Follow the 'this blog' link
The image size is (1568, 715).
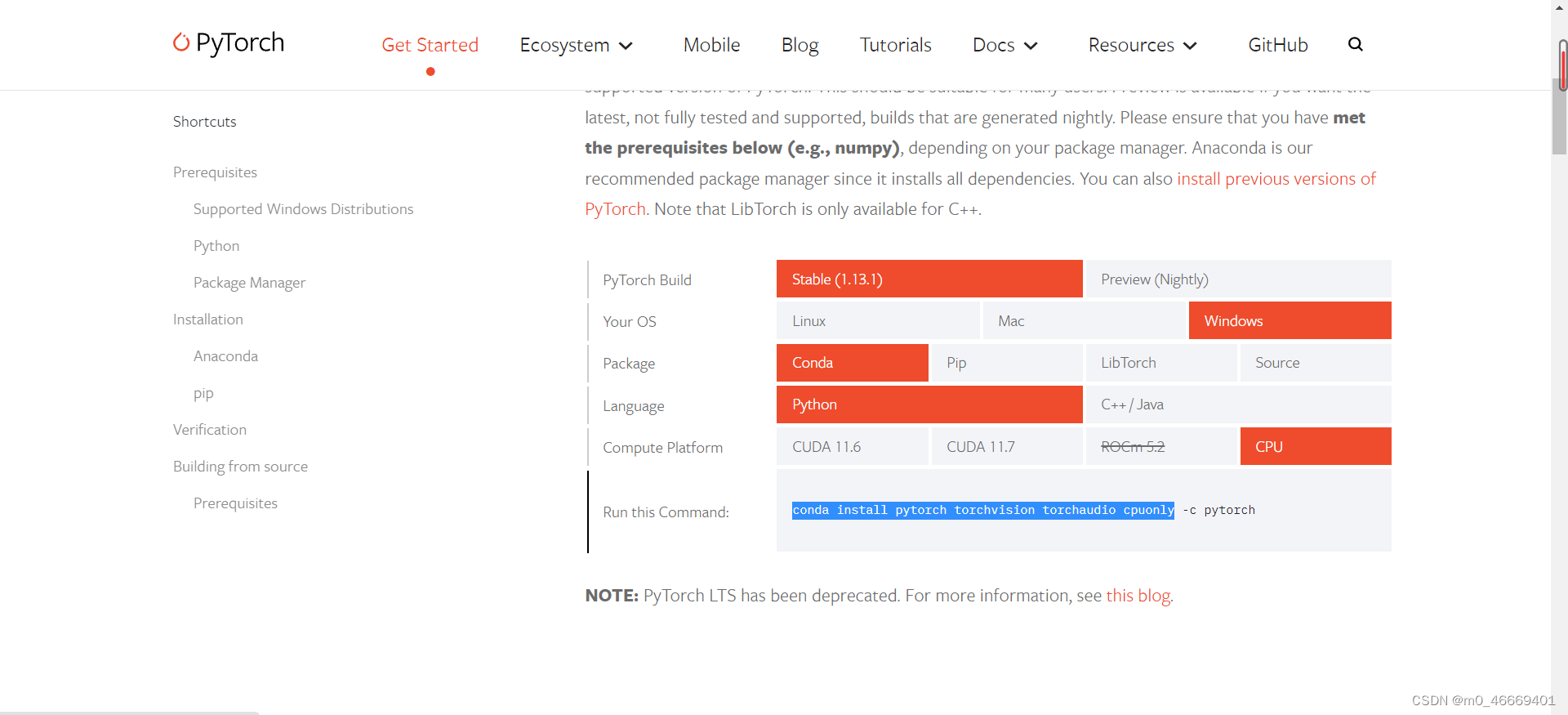[1138, 596]
